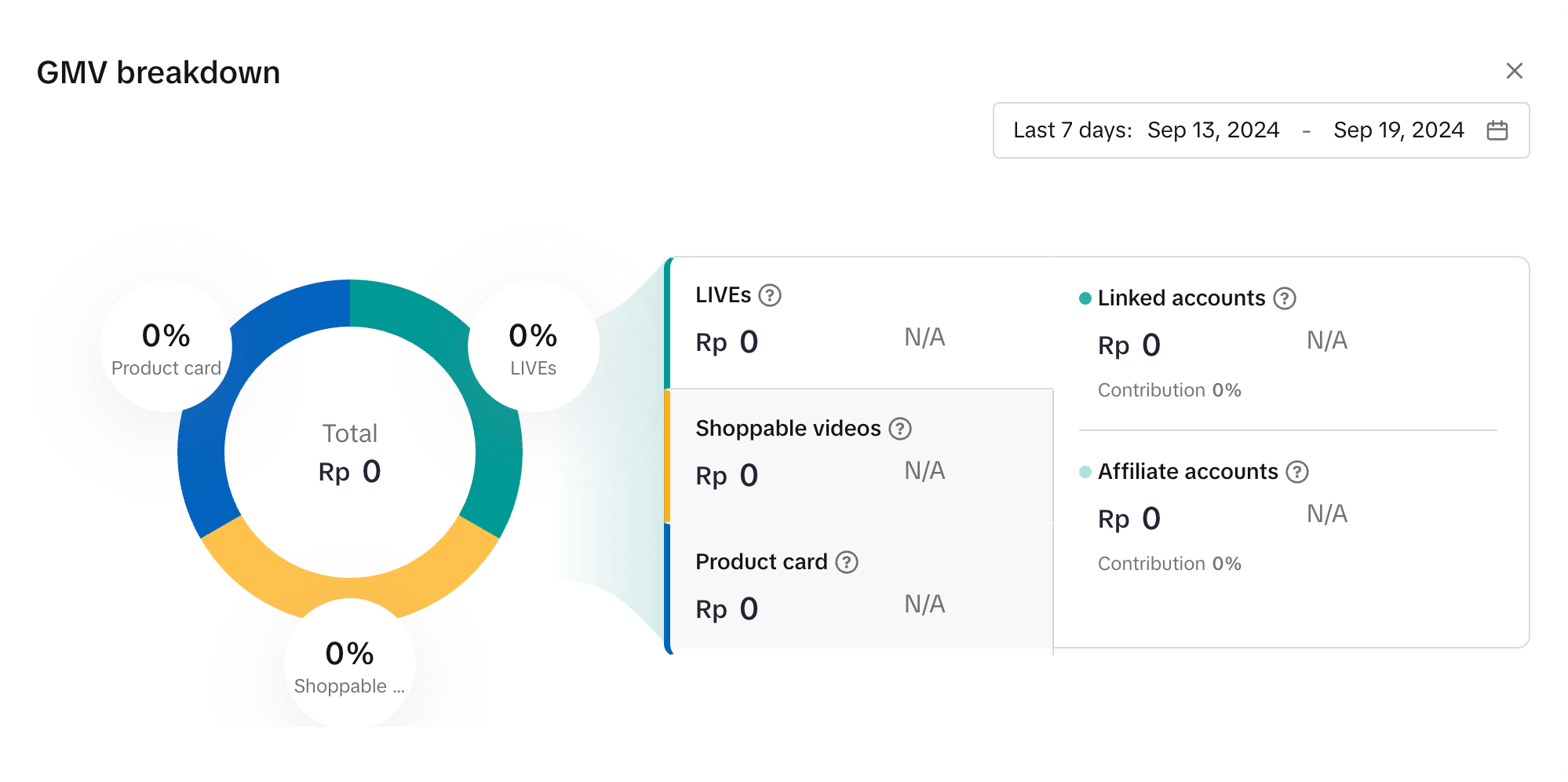The width and height of the screenshot is (1568, 782).
Task: Select the Sep 19, 2024 end date
Action: 1398,130
